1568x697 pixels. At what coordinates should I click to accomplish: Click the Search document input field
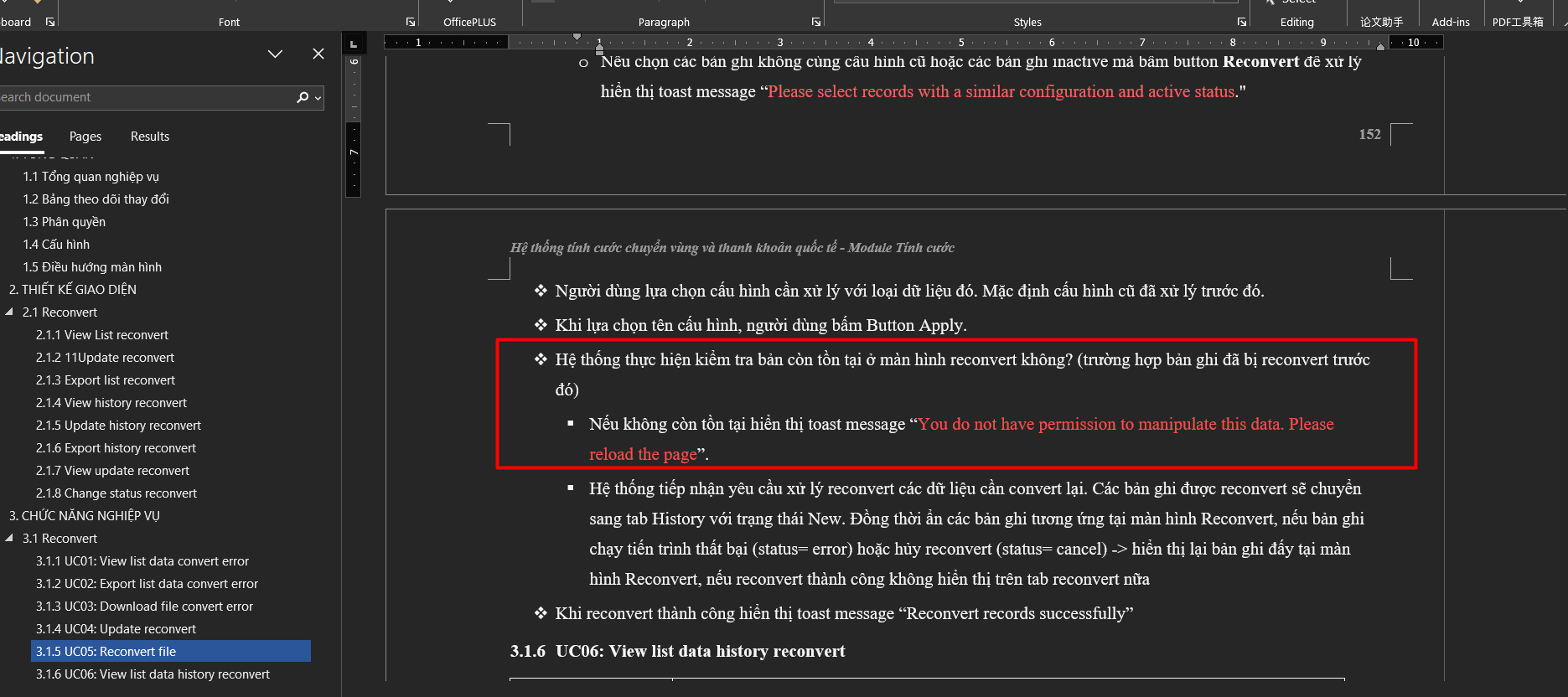pos(142,97)
